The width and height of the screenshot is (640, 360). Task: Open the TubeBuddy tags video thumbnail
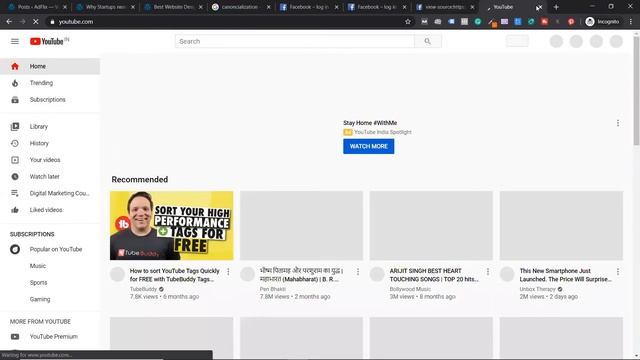coord(171,225)
